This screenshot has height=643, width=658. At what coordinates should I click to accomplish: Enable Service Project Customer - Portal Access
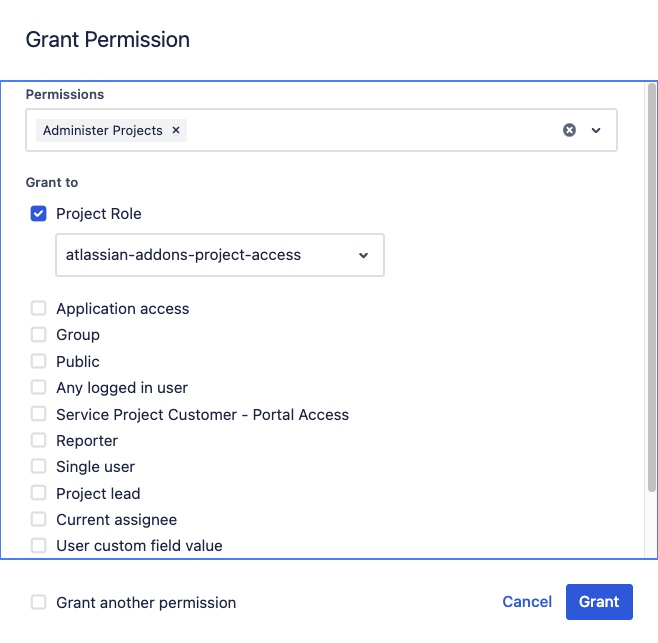click(x=39, y=414)
